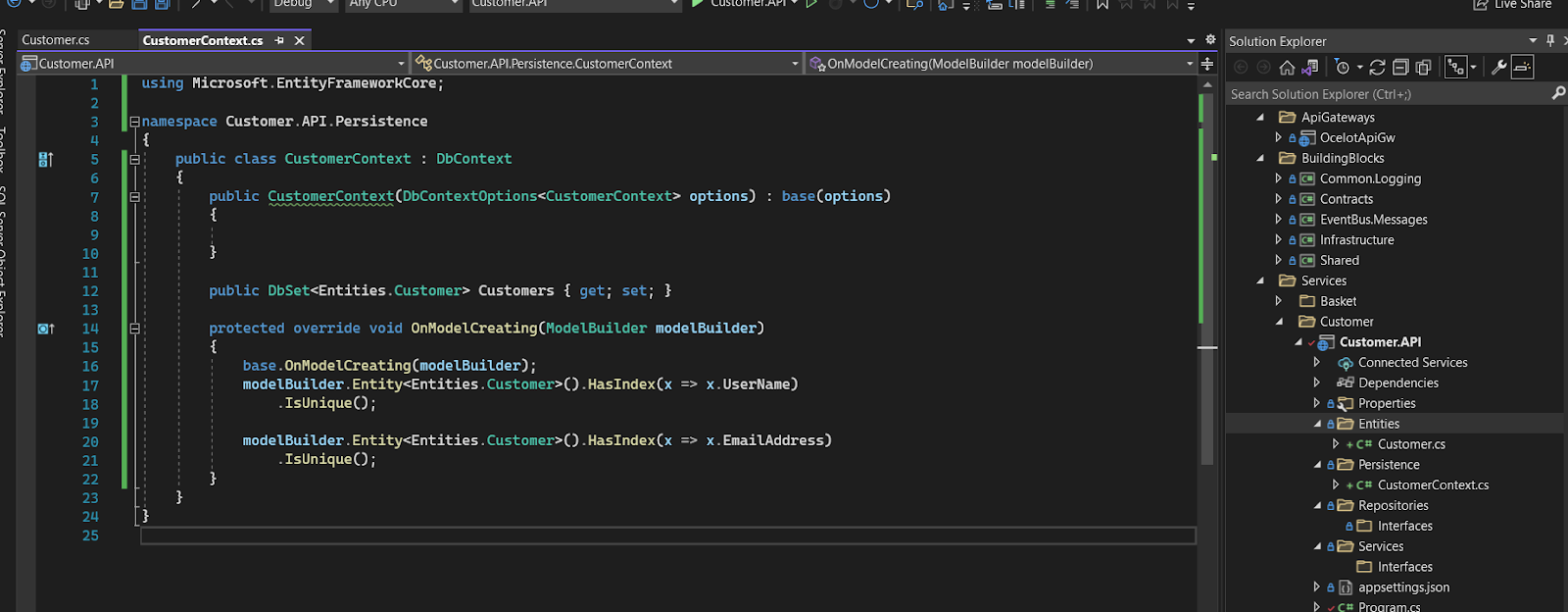Screen dimensions: 1568x612
Task: Select the Persistence folder
Action: click(x=1389, y=465)
